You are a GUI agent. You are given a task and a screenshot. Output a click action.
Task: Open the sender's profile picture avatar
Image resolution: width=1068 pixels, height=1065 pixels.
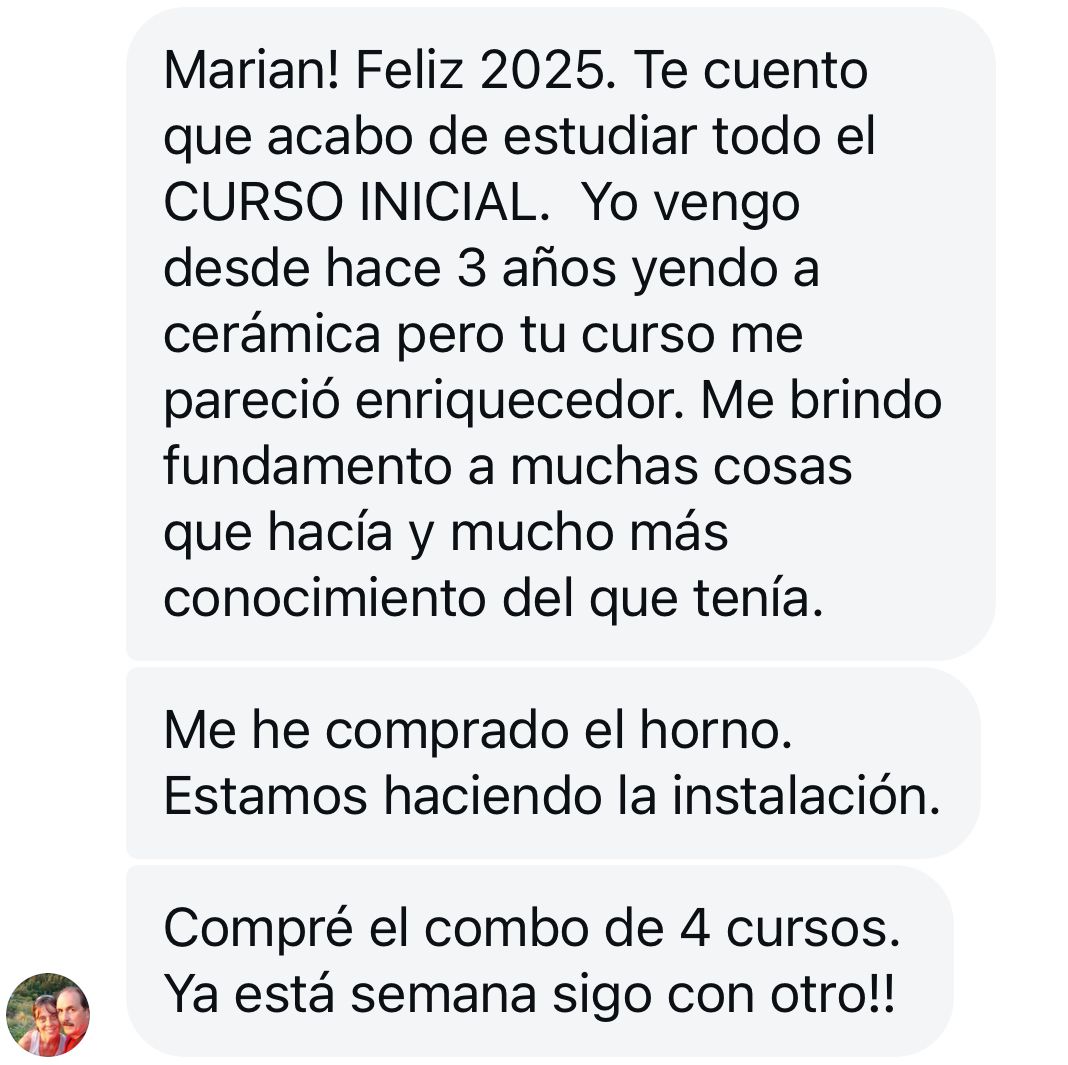coord(48,1014)
